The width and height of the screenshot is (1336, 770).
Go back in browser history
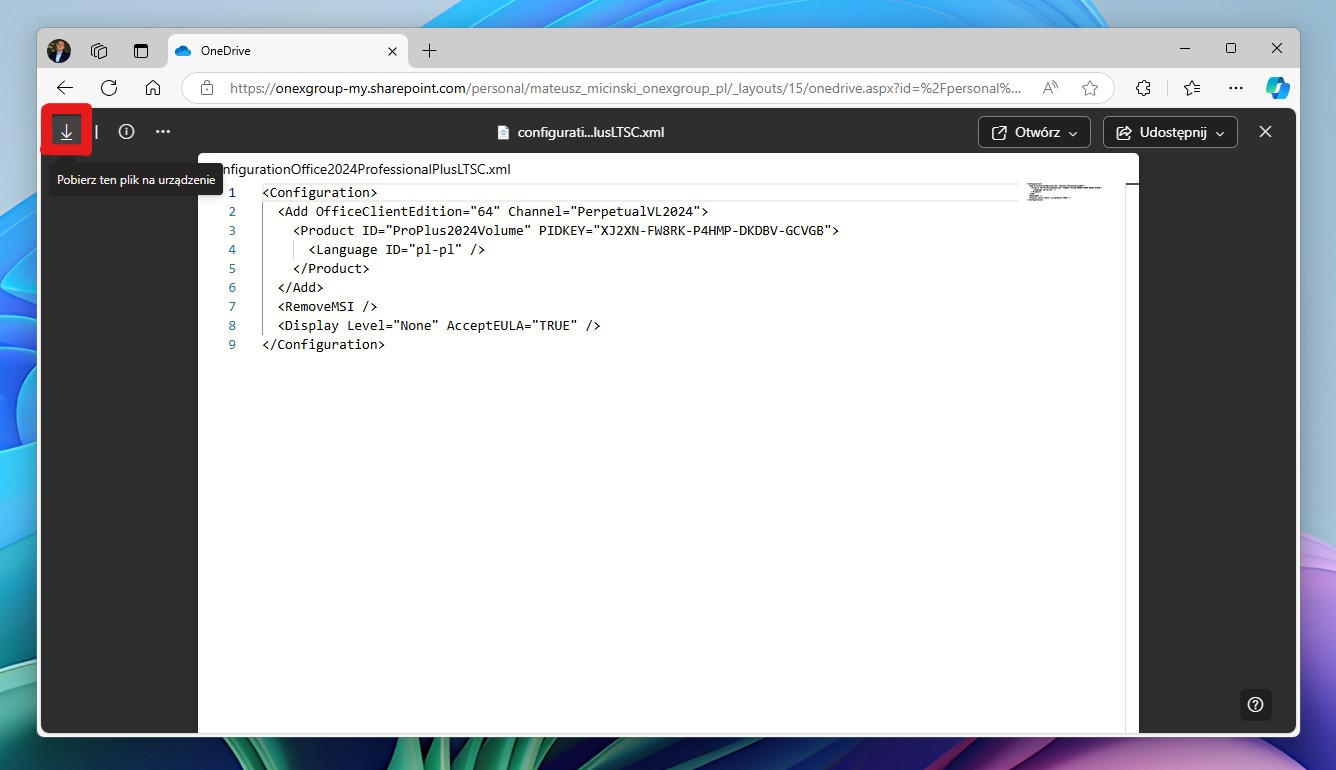click(65, 88)
